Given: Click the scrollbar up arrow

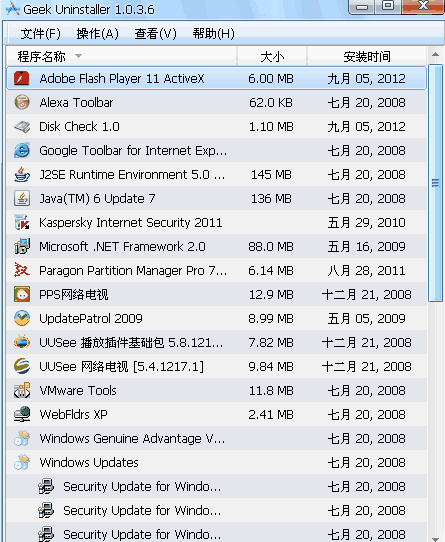Looking at the screenshot, I should [x=435, y=54].
